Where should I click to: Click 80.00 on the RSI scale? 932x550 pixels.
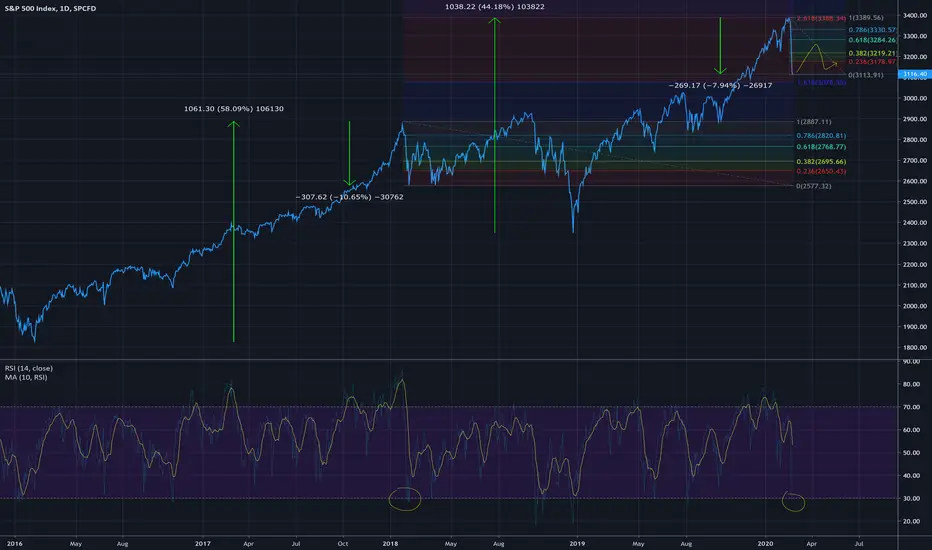(911, 385)
